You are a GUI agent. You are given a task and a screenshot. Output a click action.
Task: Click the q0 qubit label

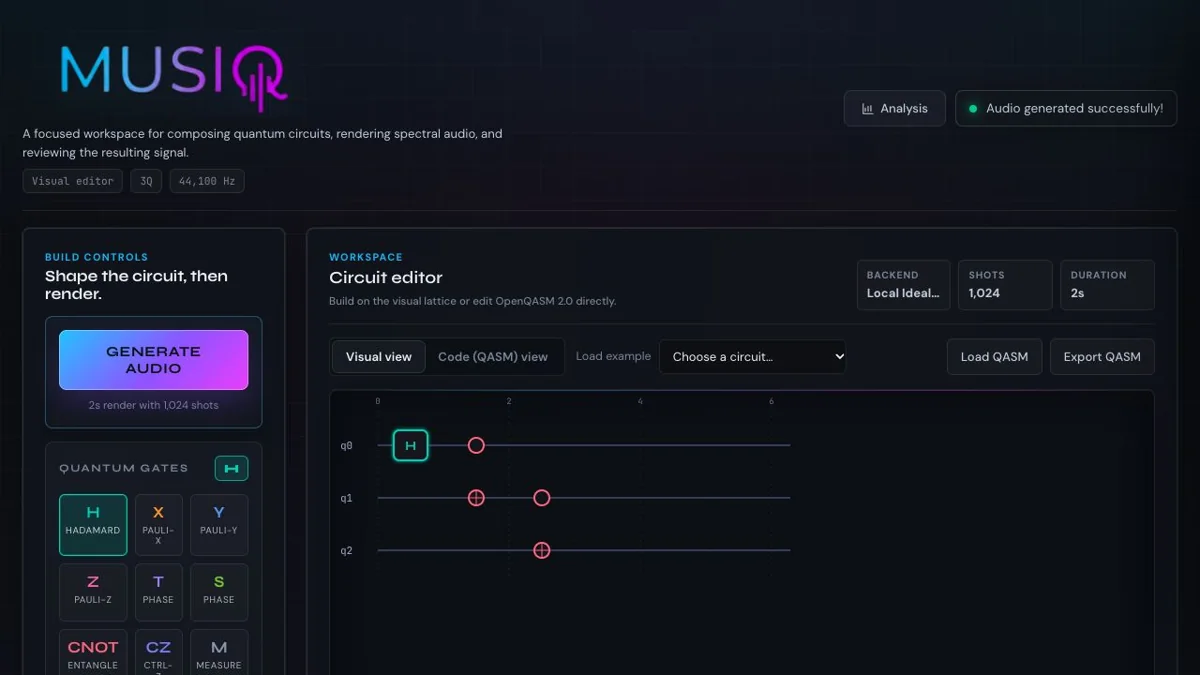[346, 446]
